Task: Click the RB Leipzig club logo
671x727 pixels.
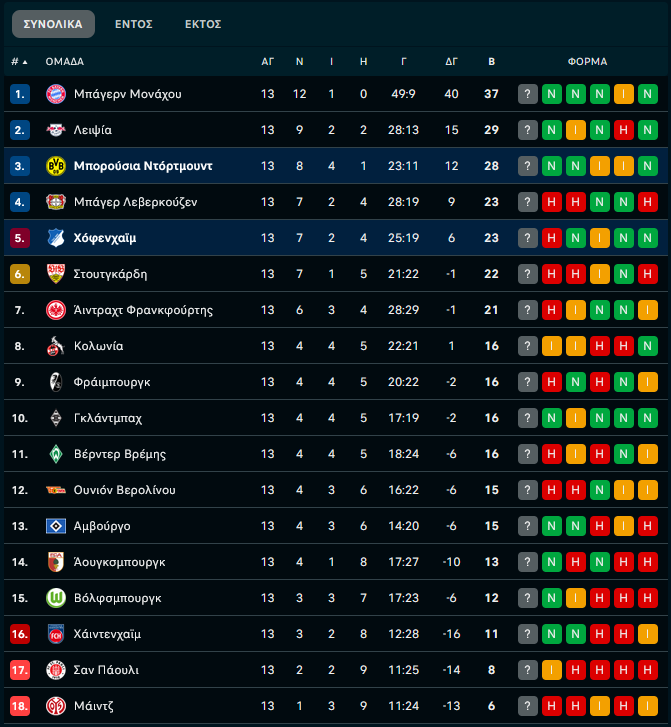Action: pos(55,130)
